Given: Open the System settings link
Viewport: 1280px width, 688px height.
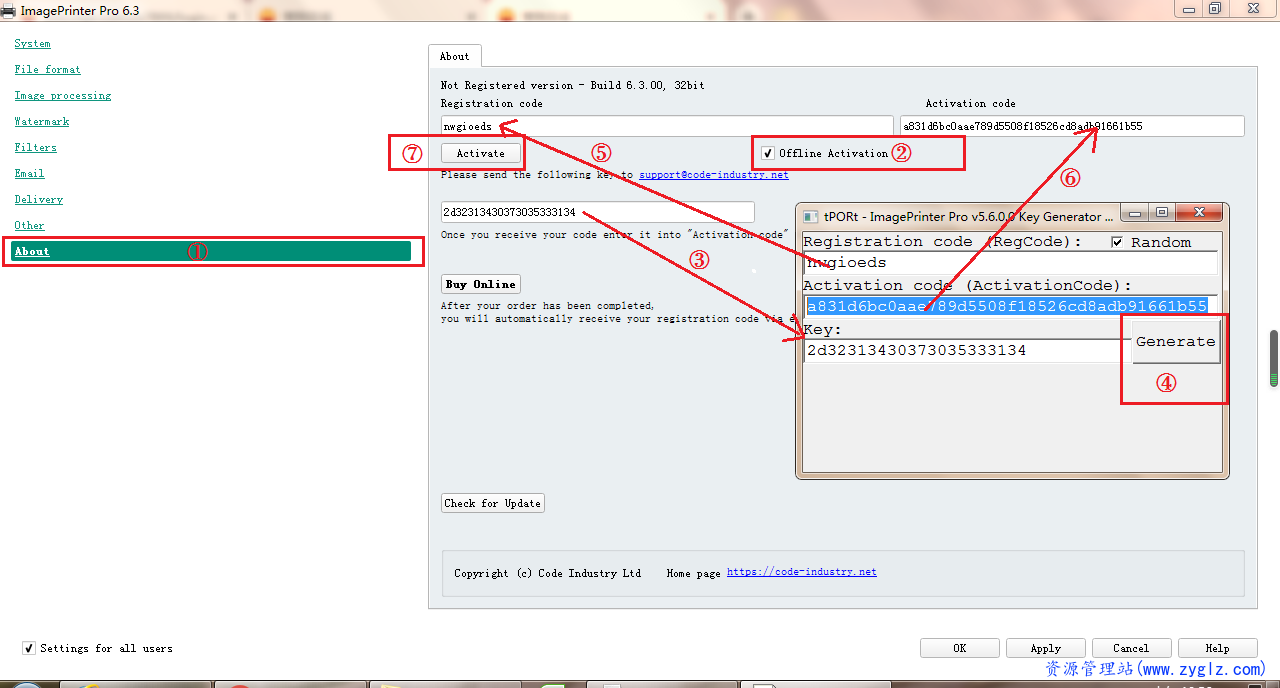Looking at the screenshot, I should tap(32, 44).
